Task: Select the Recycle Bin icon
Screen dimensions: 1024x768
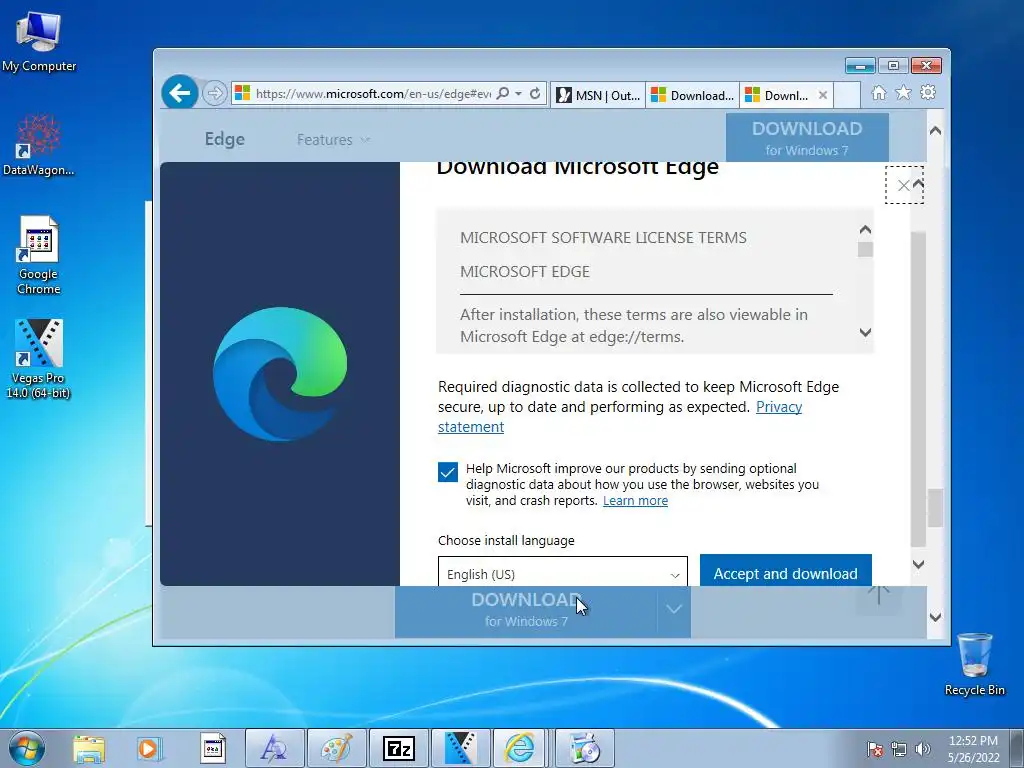Action: pos(974,664)
